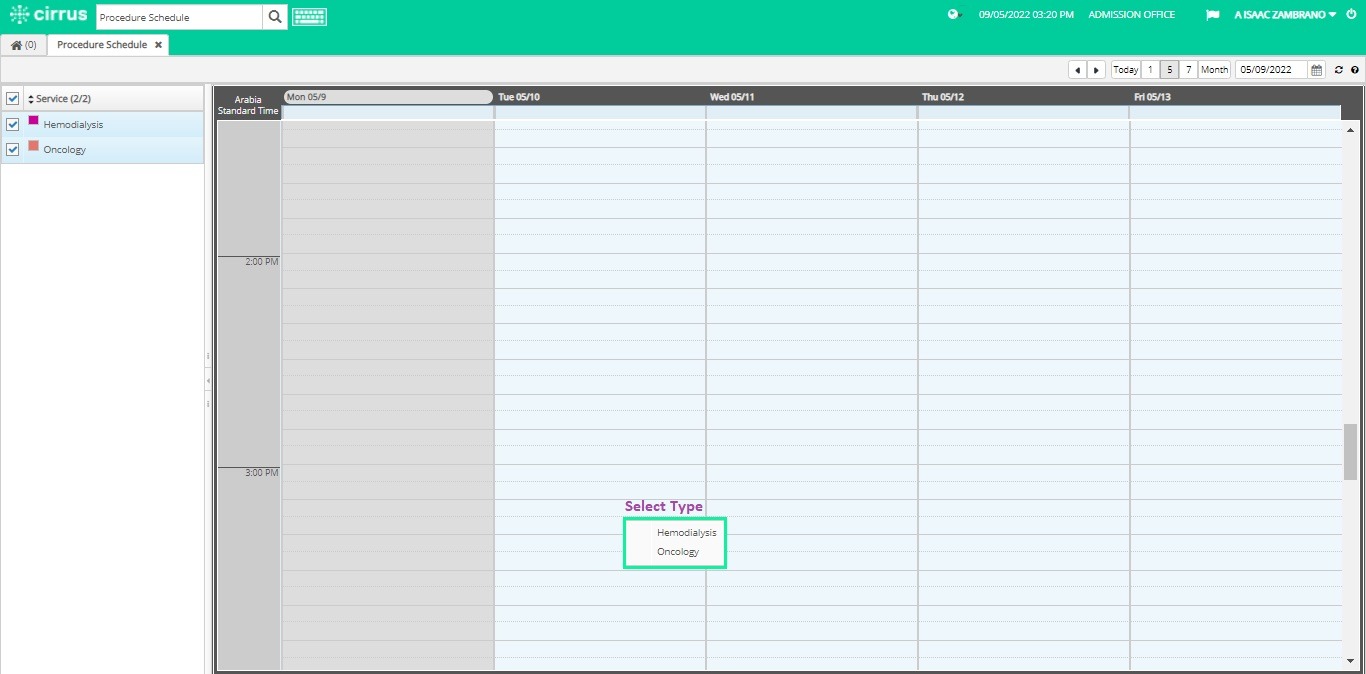Click the search magnifier icon

pyautogui.click(x=274, y=17)
